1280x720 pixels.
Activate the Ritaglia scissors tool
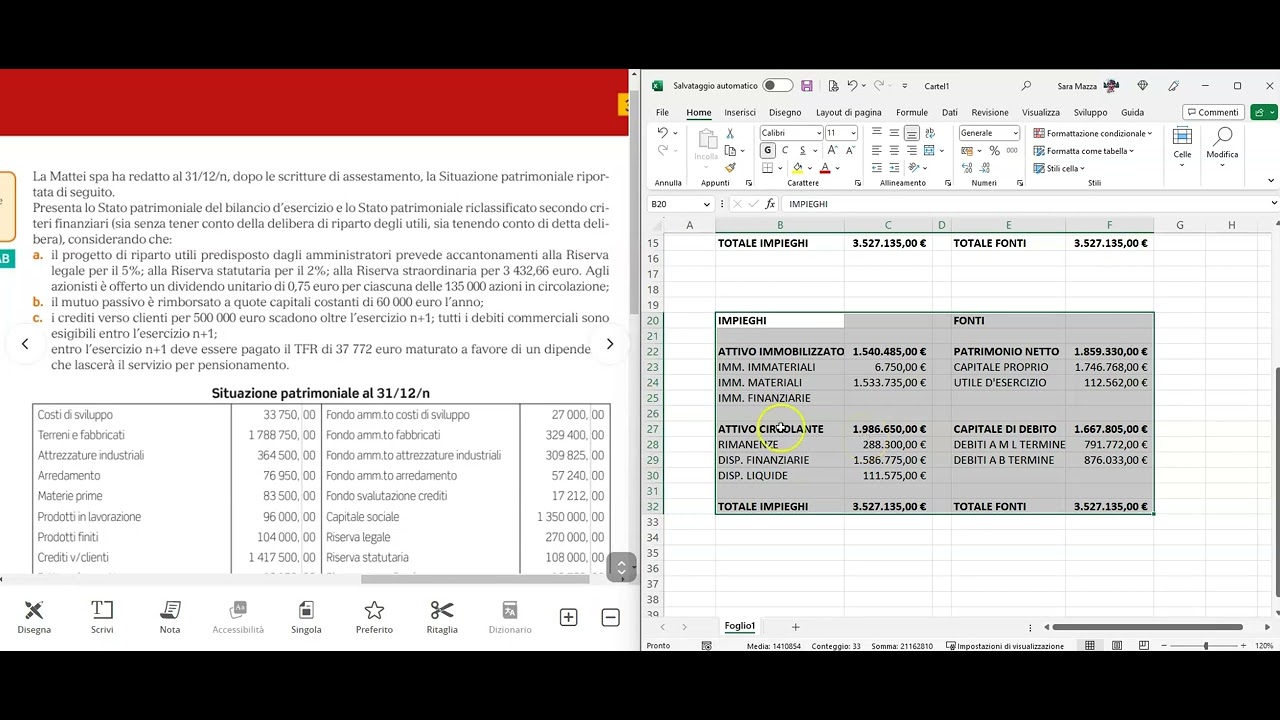click(x=442, y=617)
